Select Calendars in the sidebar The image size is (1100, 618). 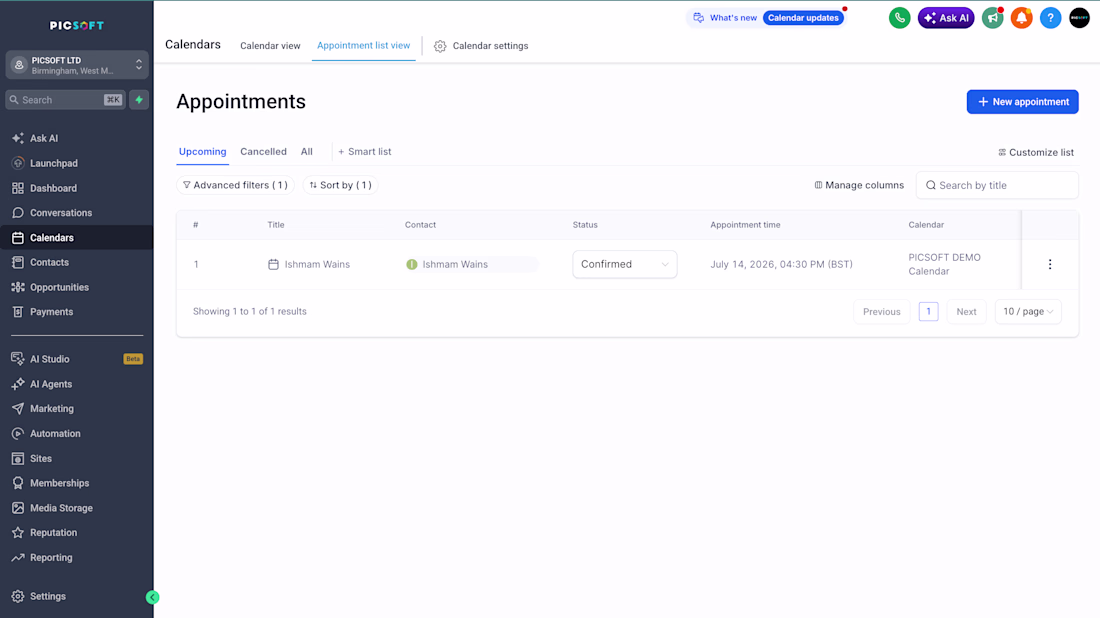[x=76, y=238]
